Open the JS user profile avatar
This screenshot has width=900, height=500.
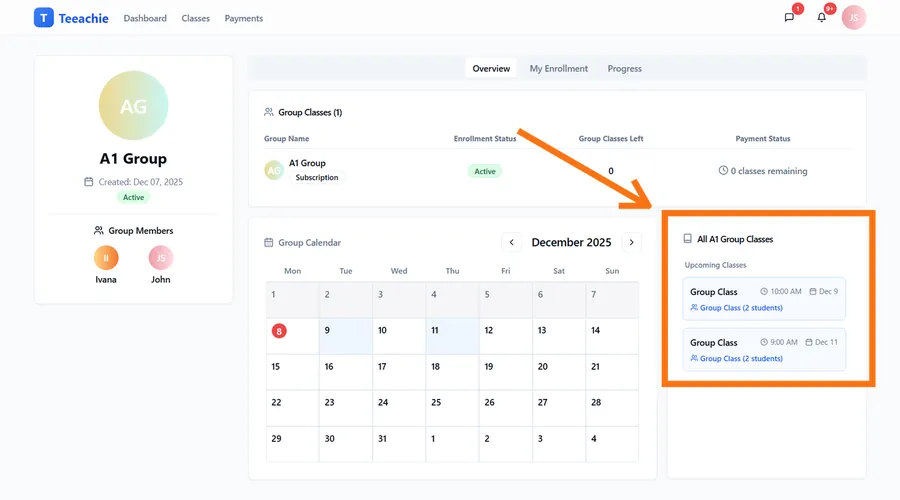(x=853, y=18)
